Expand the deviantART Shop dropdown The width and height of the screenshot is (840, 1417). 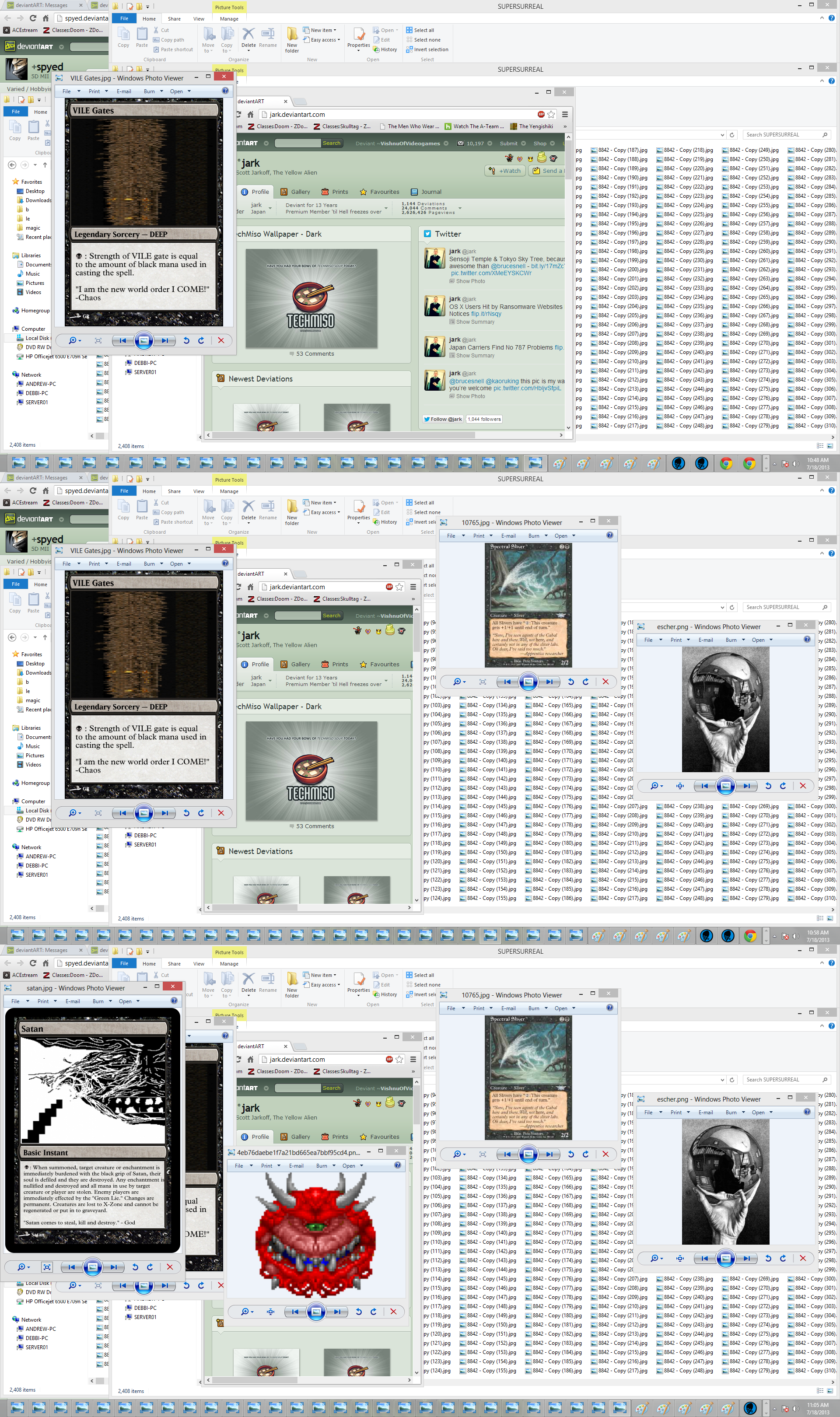[553, 144]
